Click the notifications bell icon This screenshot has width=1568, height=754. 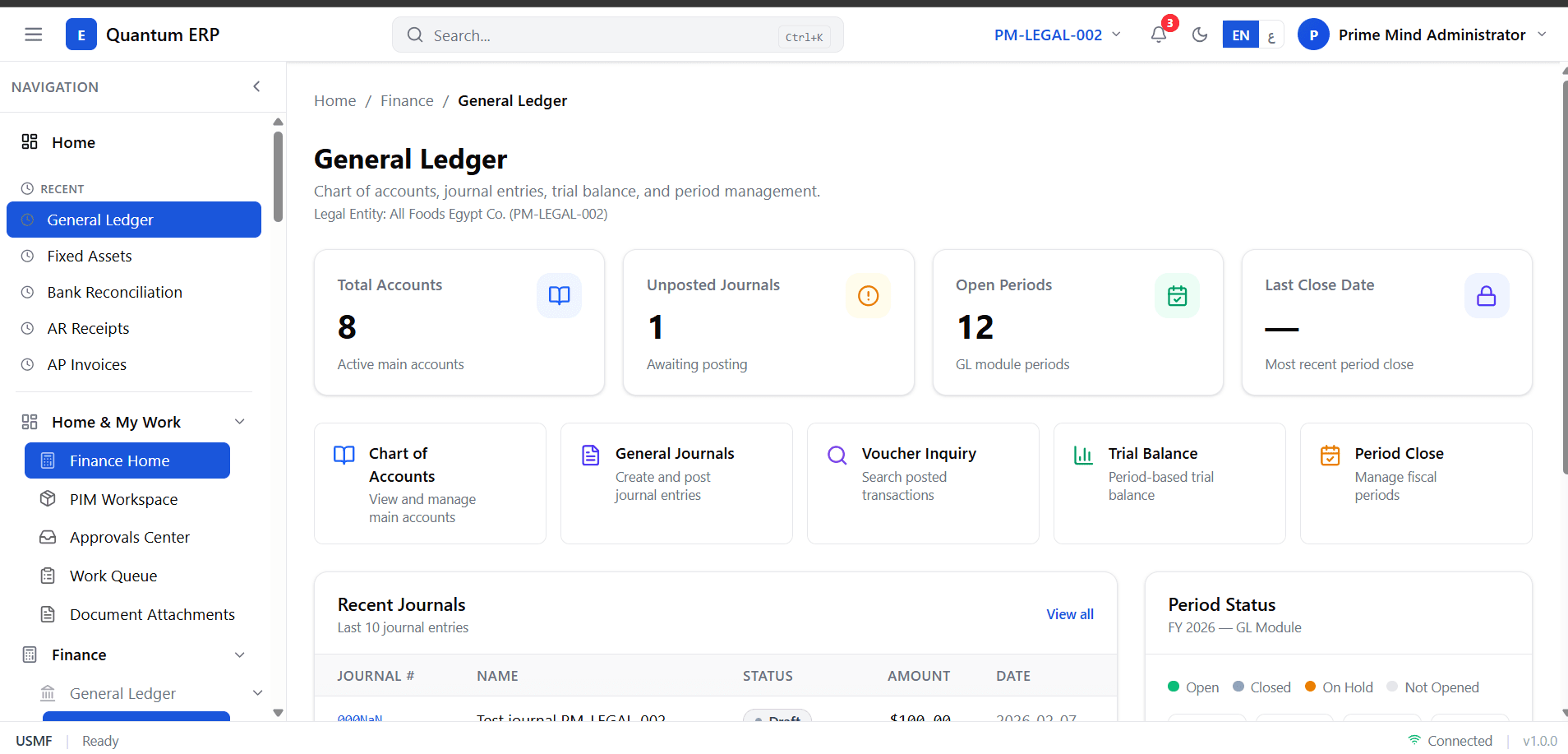coord(1159,35)
